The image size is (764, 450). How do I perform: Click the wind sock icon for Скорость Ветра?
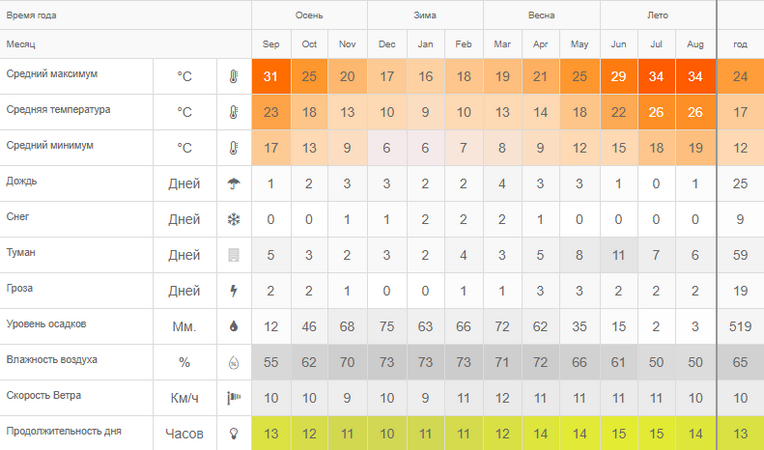point(234,398)
